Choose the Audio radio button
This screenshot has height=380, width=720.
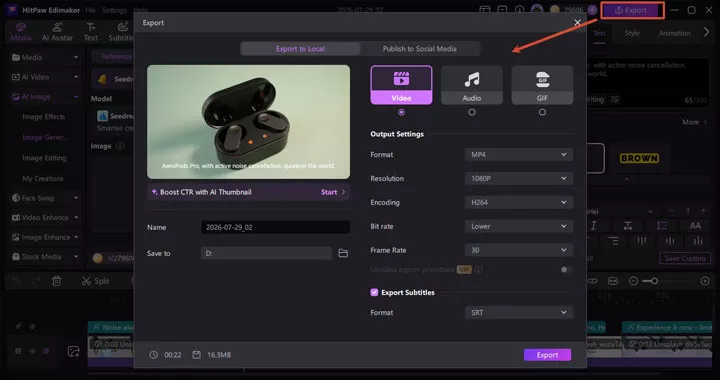pyautogui.click(x=472, y=112)
